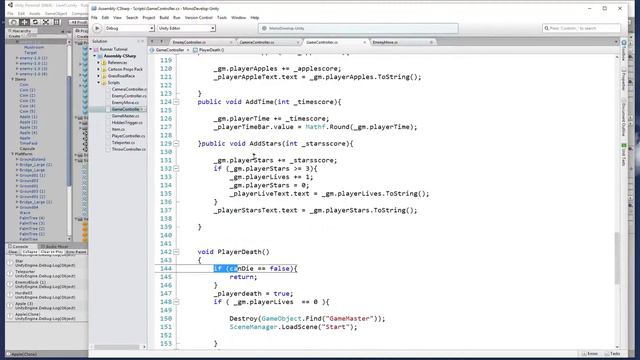640x360 pixels.
Task: Open GameMaster.cs in the Solution tree
Action: tap(125, 116)
